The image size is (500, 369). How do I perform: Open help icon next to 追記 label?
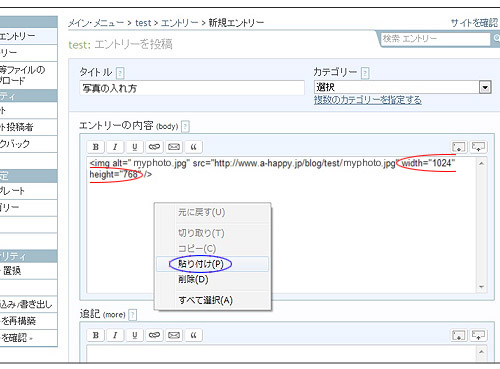tap(132, 315)
